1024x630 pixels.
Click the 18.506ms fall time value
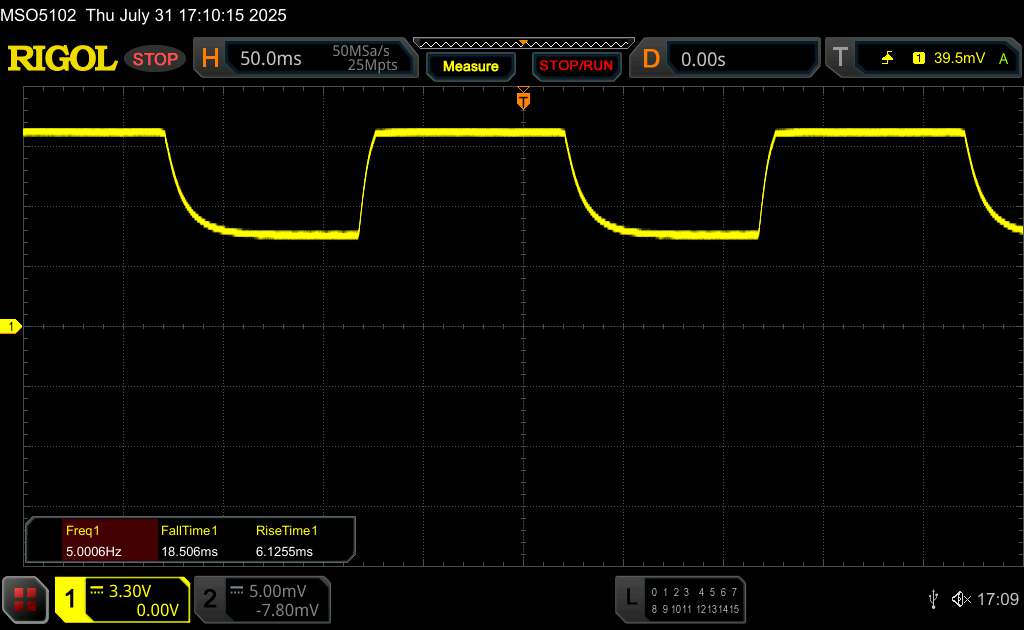189,552
